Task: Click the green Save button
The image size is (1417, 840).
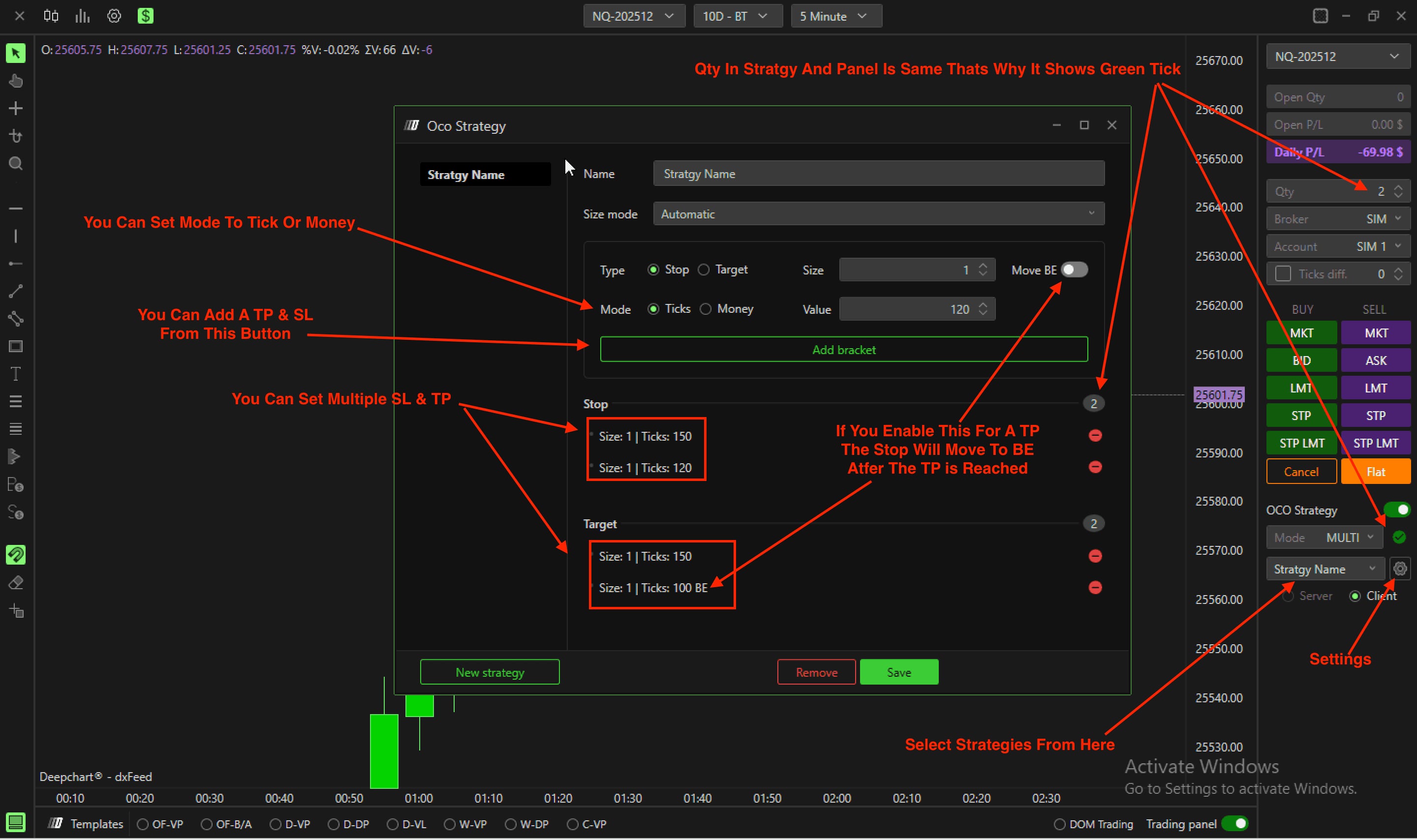Action: tap(898, 672)
